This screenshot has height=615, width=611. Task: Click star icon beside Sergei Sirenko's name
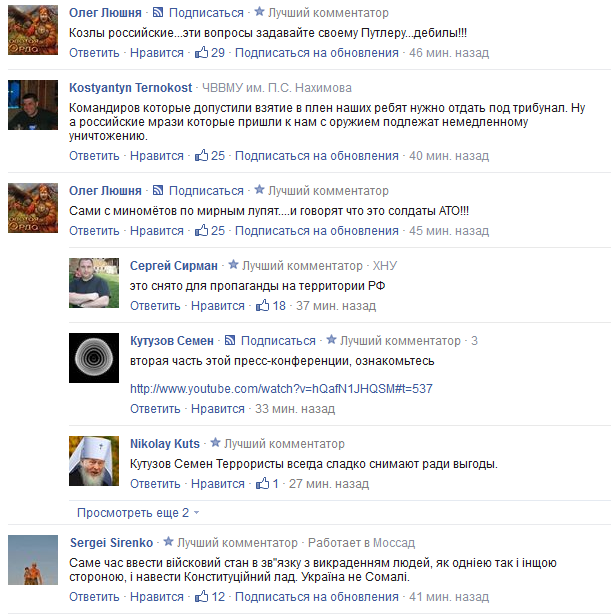pyautogui.click(x=168, y=542)
